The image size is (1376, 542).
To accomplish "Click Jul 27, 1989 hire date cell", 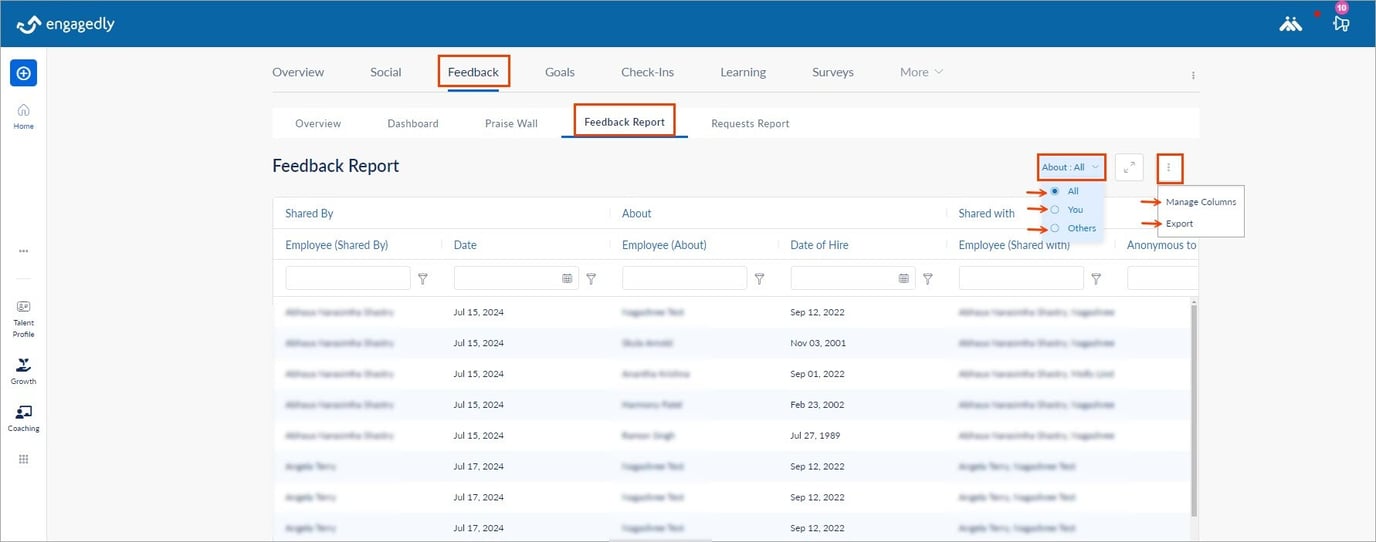I will pyautogui.click(x=815, y=436).
